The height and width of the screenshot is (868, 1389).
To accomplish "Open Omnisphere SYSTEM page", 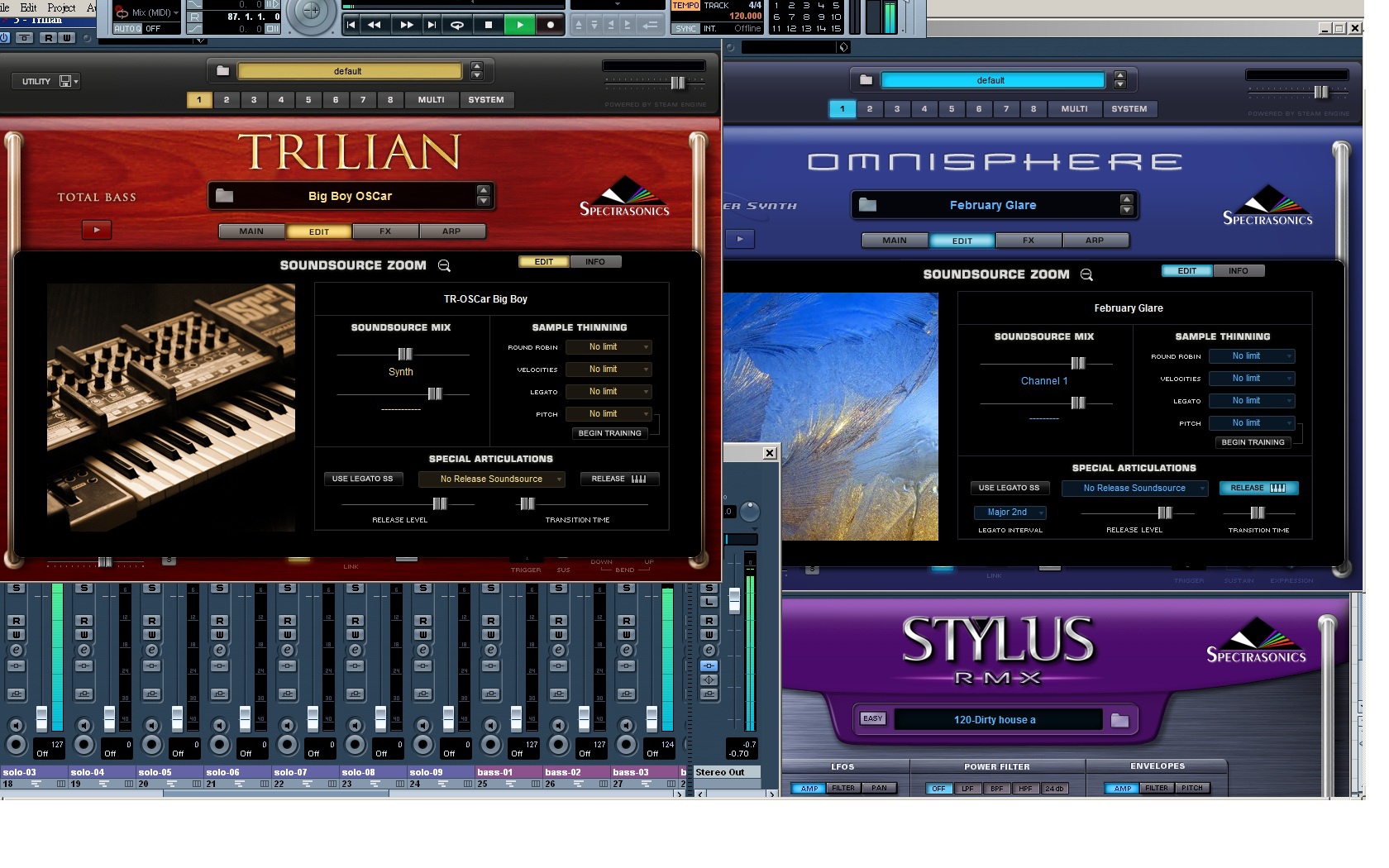I will pyautogui.click(x=1129, y=109).
